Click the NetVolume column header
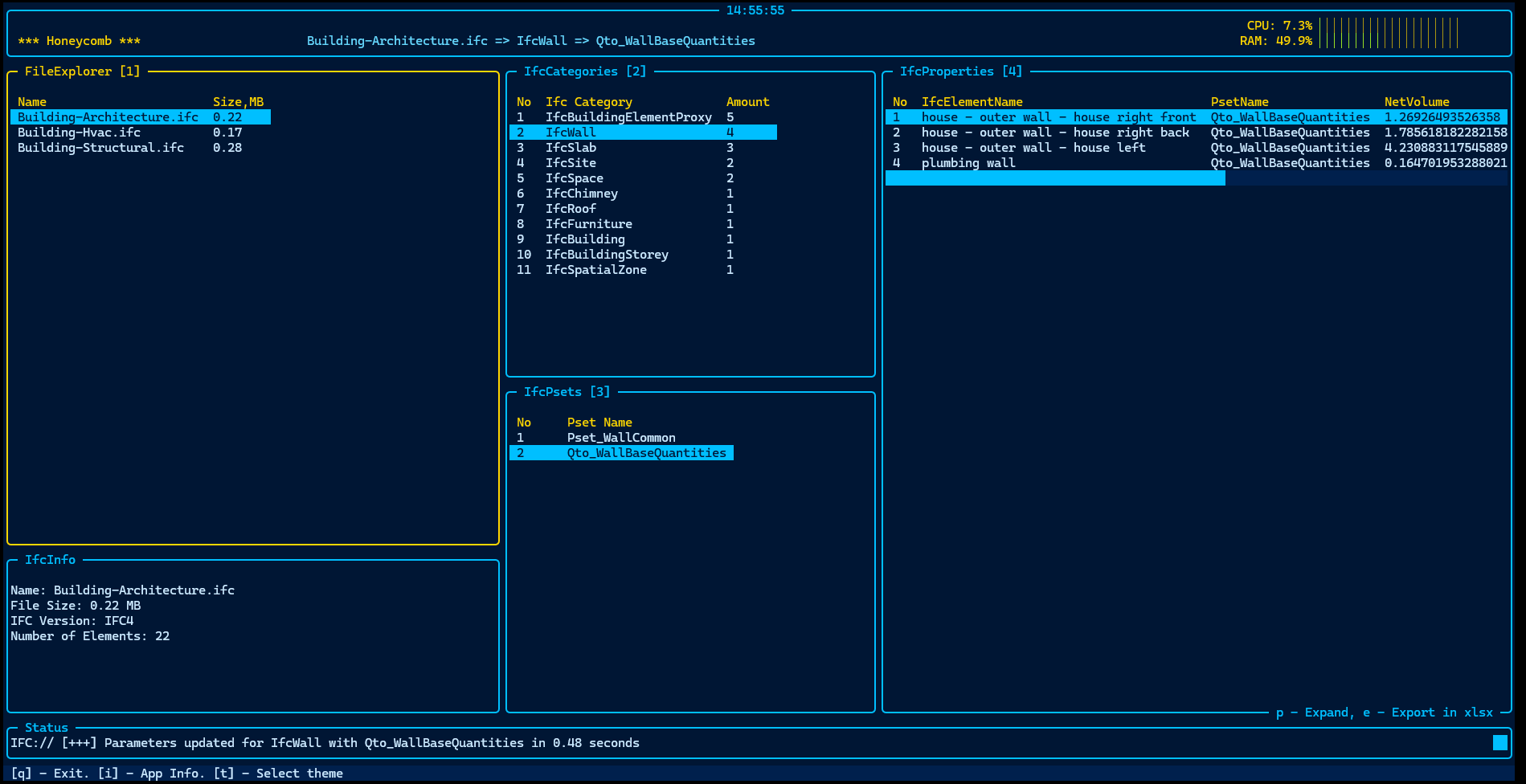 pyautogui.click(x=1417, y=102)
